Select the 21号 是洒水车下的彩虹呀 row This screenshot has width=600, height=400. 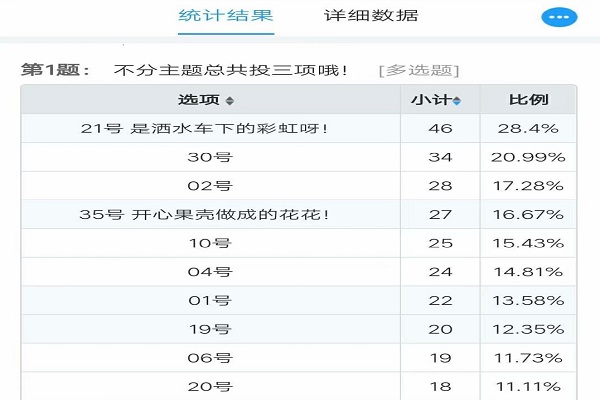coord(298,128)
